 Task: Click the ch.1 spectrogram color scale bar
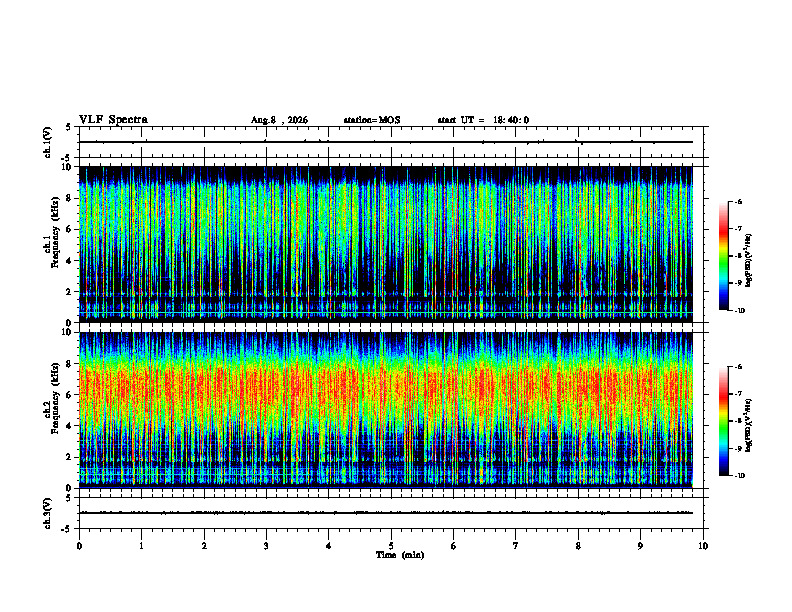pyautogui.click(x=724, y=256)
